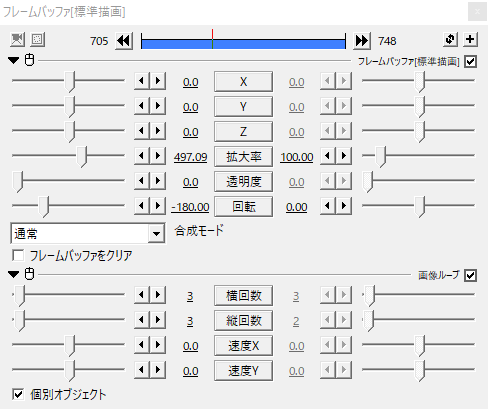Viewport: 488px width, 409px height.
Task: Click the mouse icon in image loop header
Action: pyautogui.click(x=30, y=274)
